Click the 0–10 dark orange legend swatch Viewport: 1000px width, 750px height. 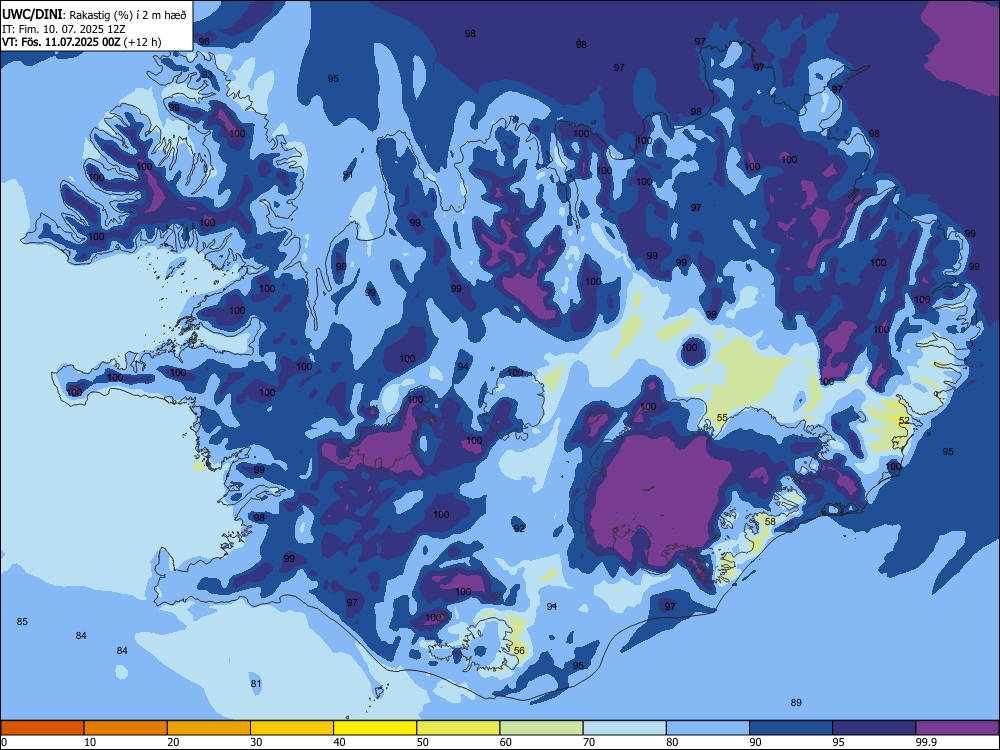pos(42,728)
